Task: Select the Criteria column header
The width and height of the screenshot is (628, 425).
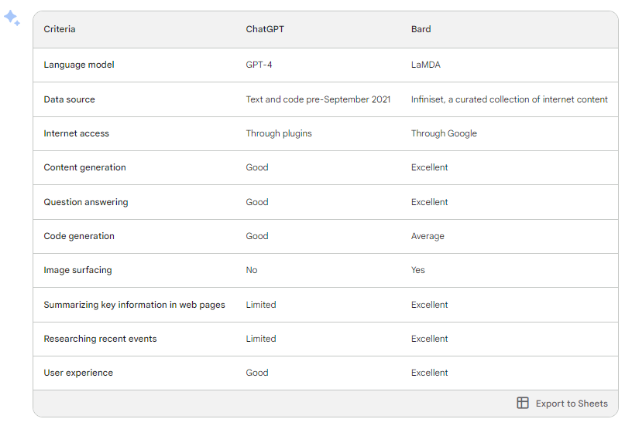Action: tap(59, 29)
